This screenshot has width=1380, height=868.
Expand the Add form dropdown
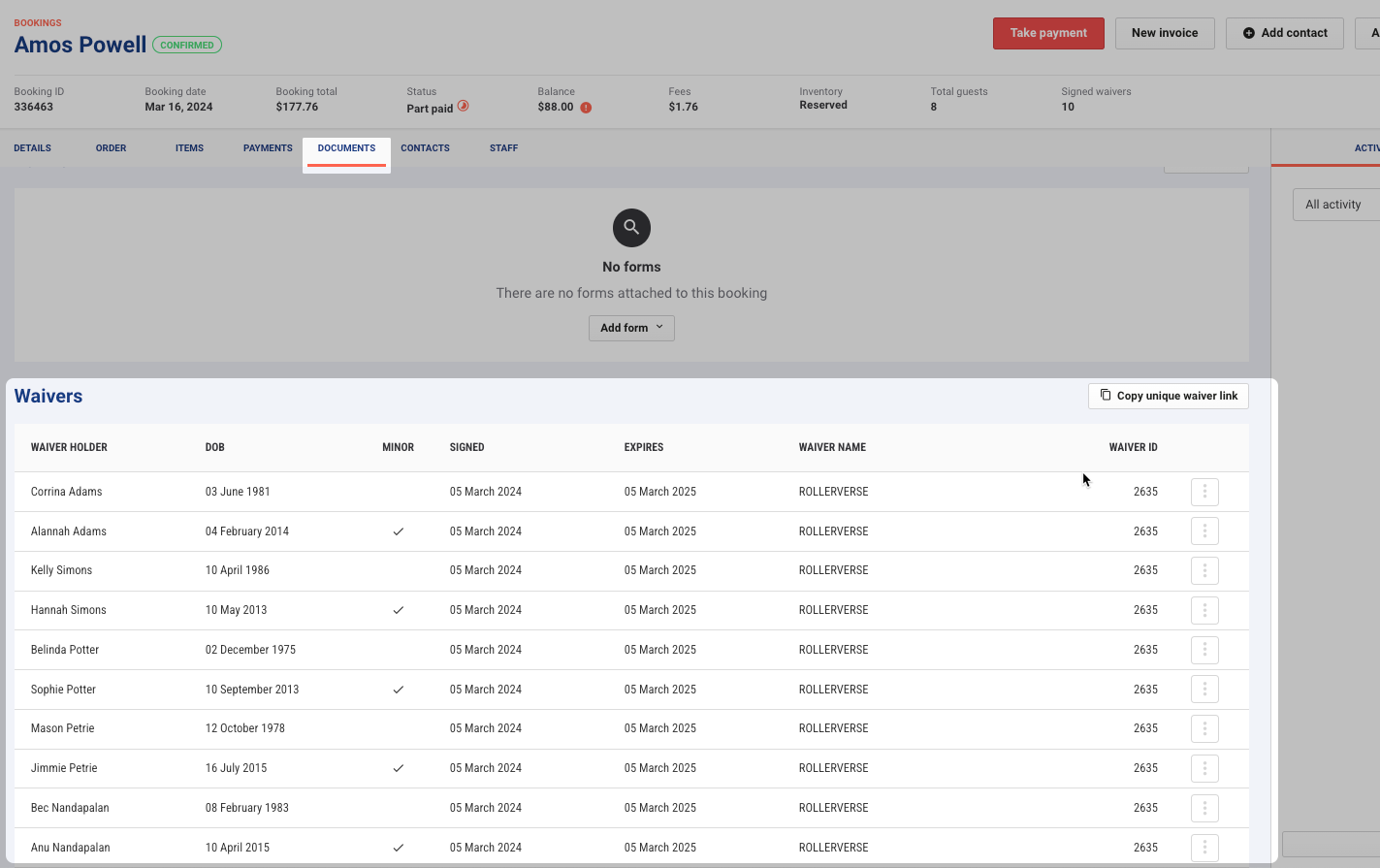tap(631, 328)
